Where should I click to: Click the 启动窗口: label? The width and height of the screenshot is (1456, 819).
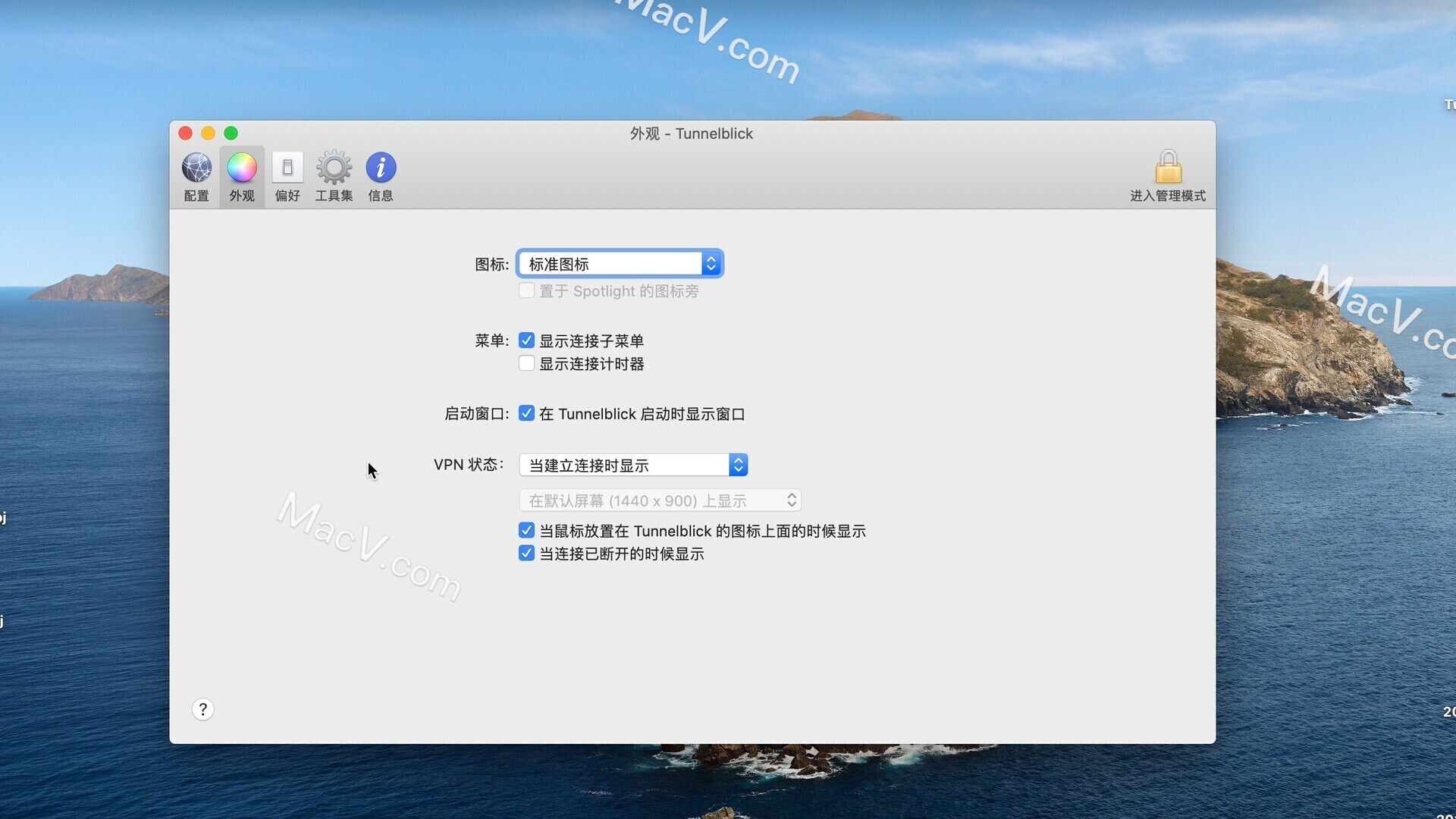coord(476,413)
